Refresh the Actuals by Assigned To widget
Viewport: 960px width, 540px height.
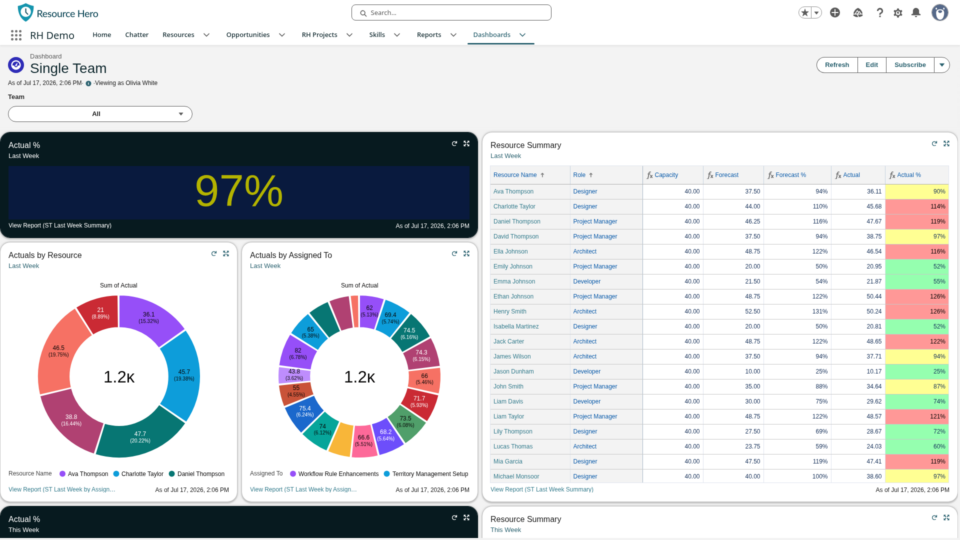[454, 253]
